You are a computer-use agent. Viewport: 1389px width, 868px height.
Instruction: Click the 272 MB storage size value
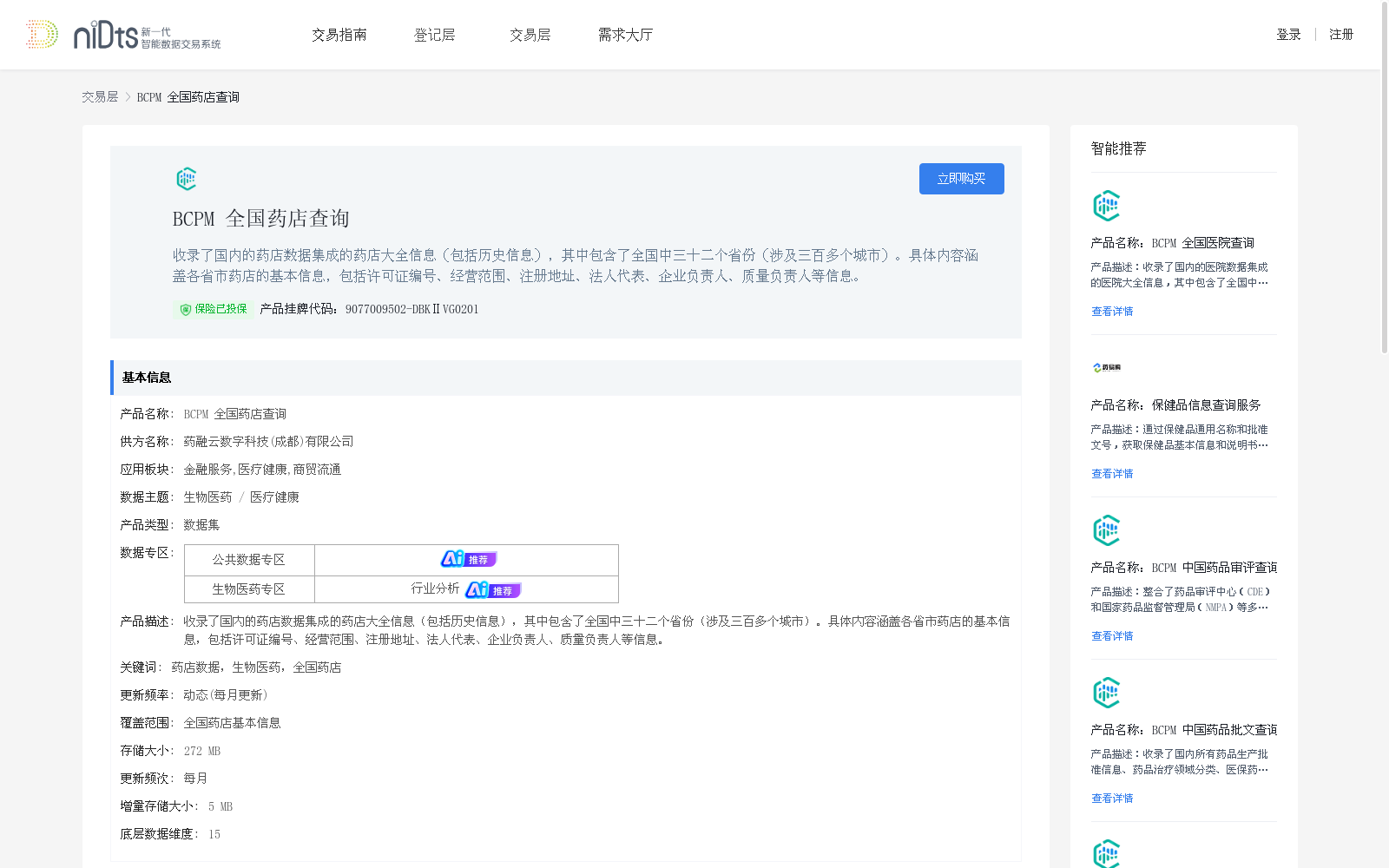(x=202, y=751)
